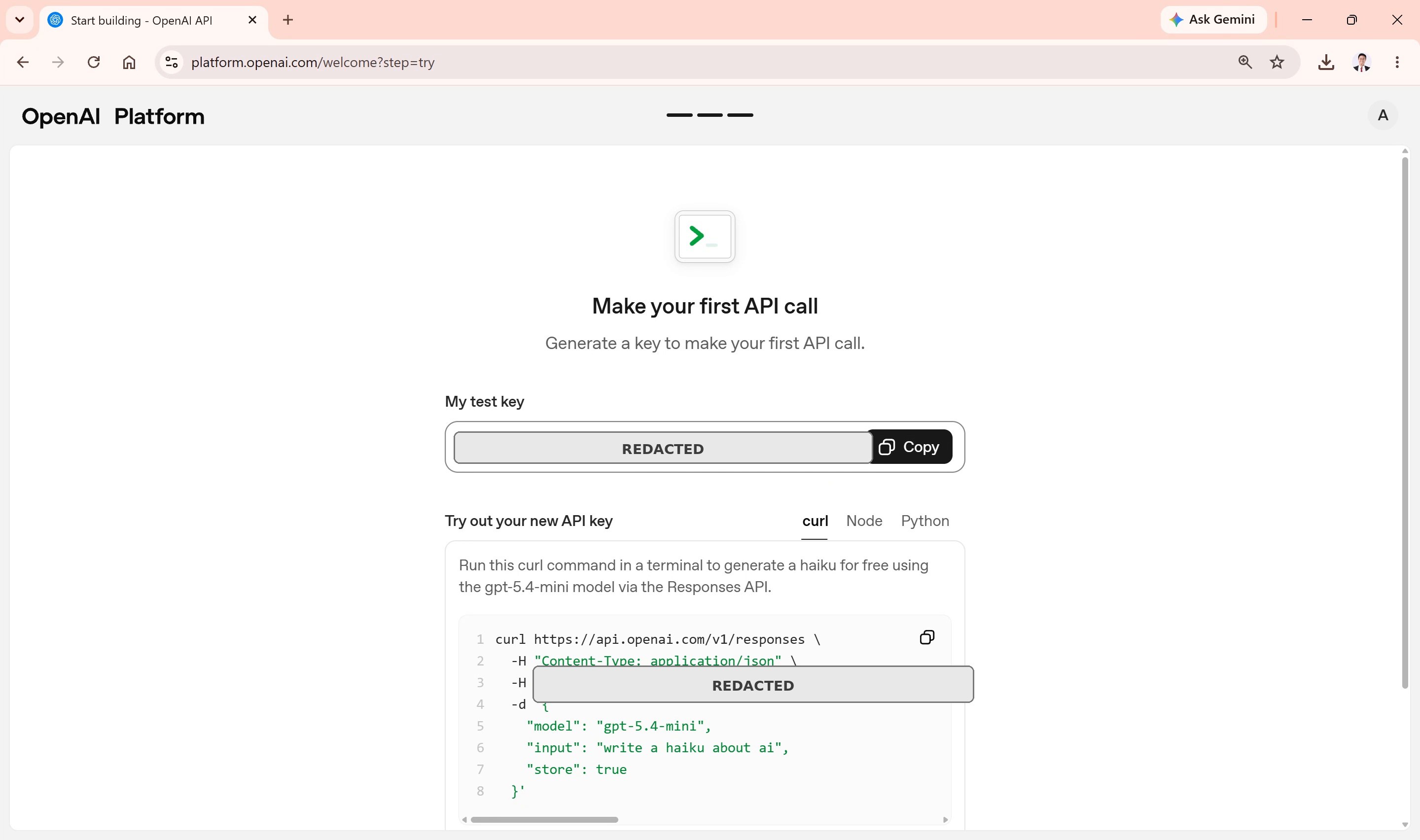The image size is (1420, 840).
Task: Close the Start building - OpenAI API tab
Action: pyautogui.click(x=252, y=20)
